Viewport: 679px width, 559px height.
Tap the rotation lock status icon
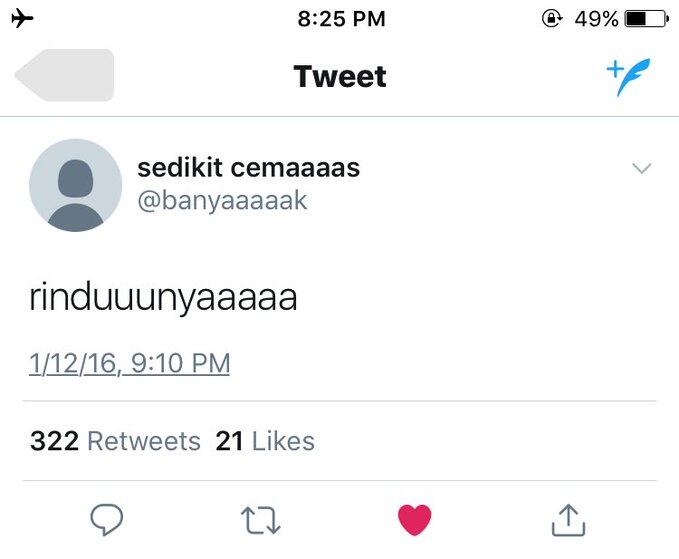point(551,18)
